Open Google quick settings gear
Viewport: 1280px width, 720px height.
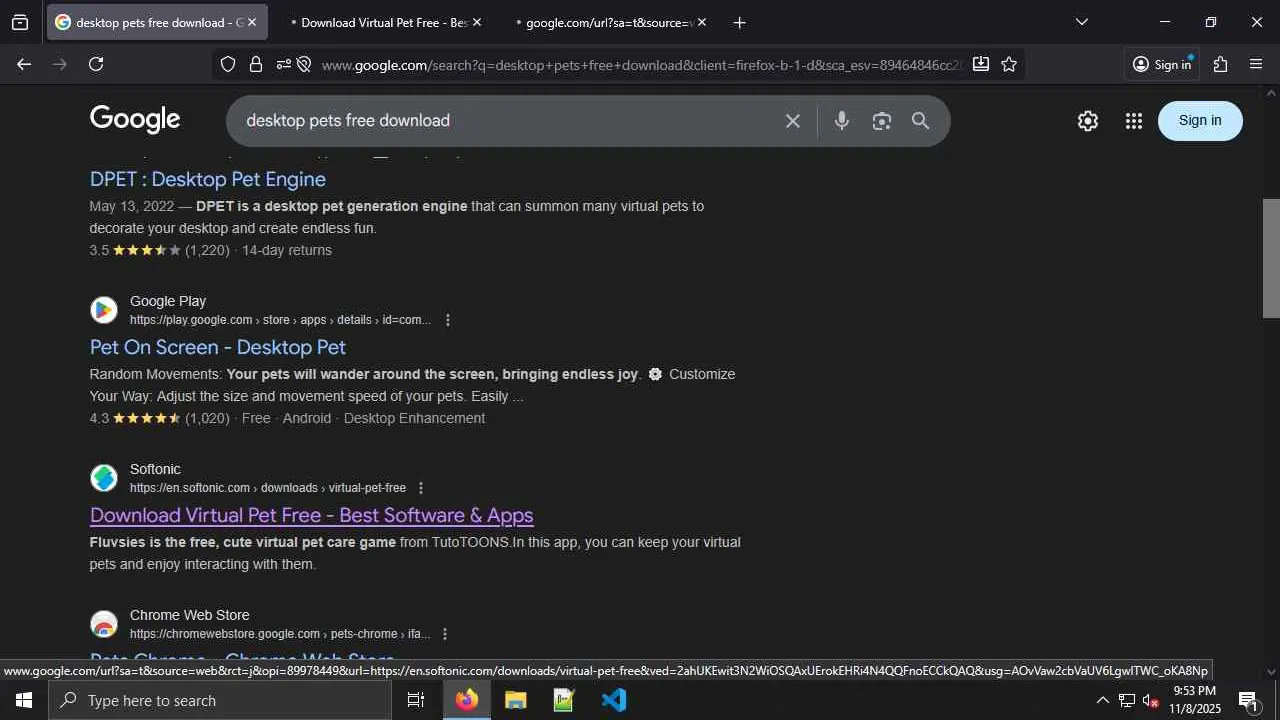[1088, 121]
